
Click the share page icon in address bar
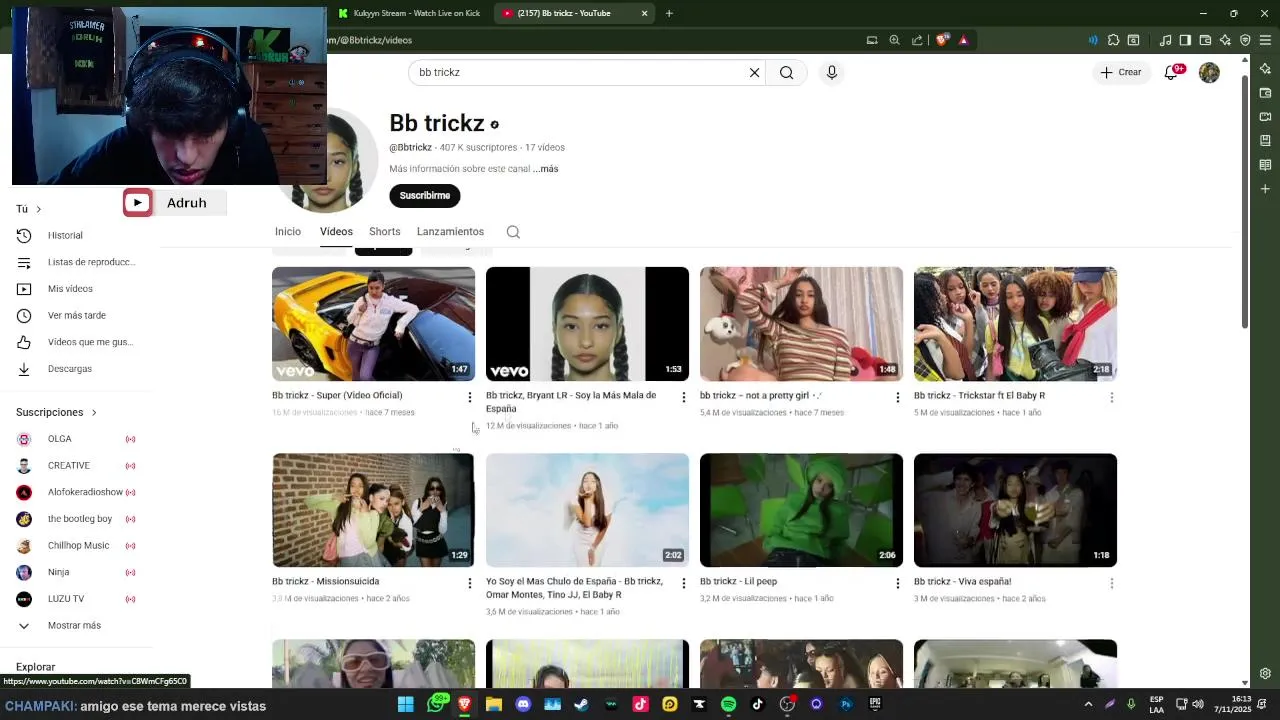tap(918, 40)
